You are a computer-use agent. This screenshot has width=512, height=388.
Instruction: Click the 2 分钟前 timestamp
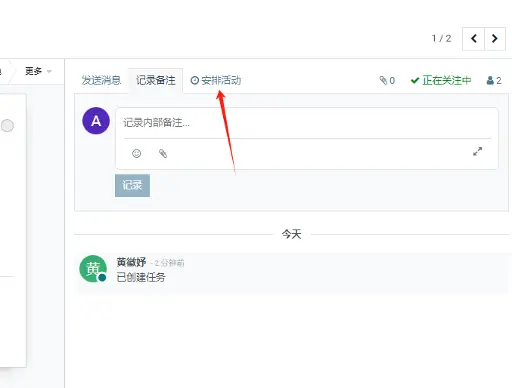tap(169, 263)
